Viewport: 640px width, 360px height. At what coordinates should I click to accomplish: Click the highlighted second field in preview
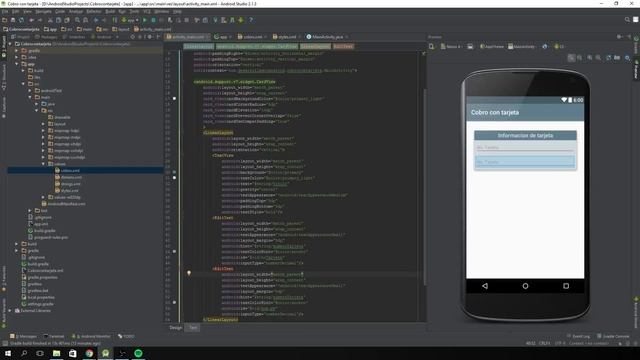(525, 162)
